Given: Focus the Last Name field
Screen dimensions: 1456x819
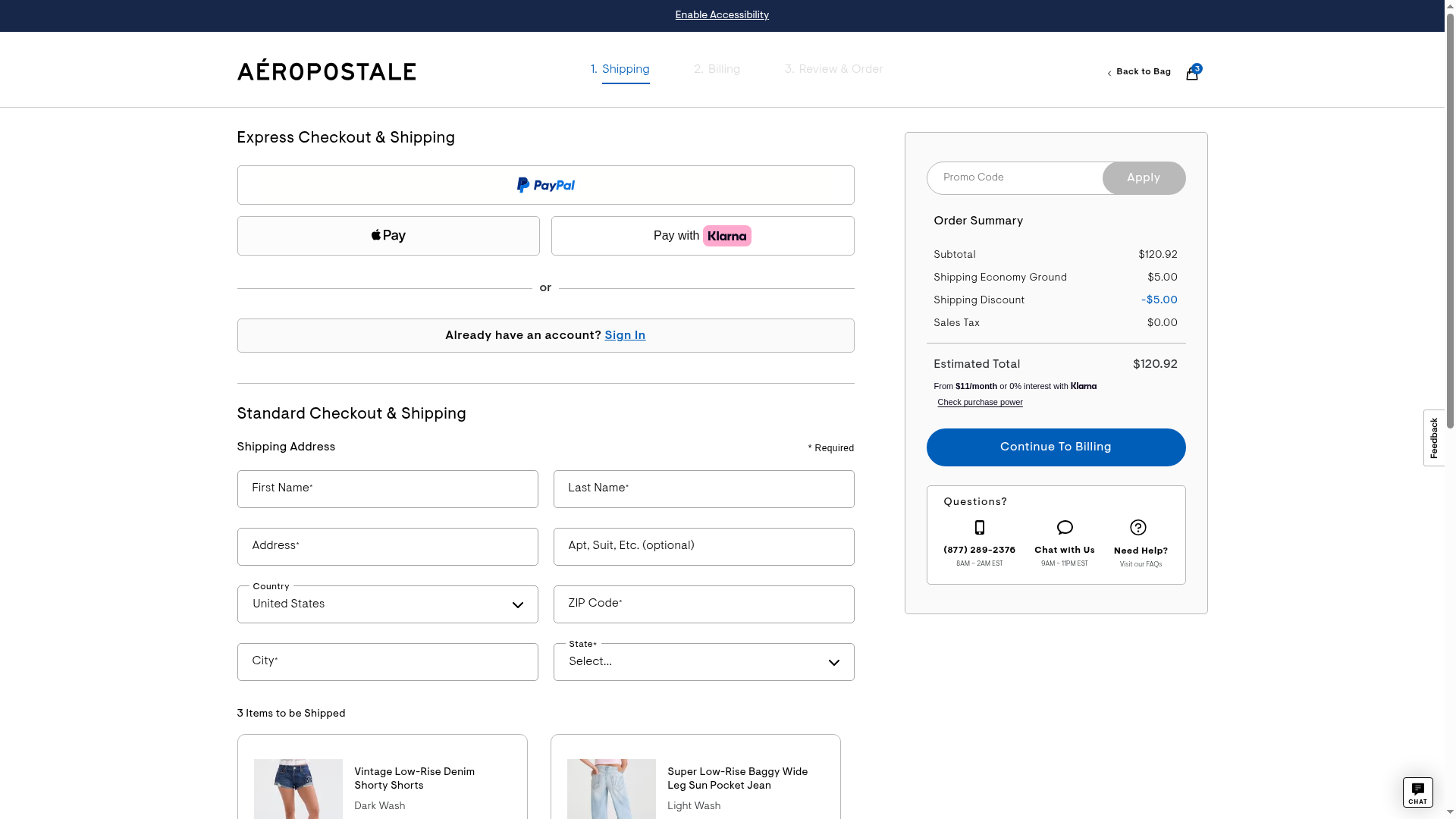Looking at the screenshot, I should [x=704, y=489].
